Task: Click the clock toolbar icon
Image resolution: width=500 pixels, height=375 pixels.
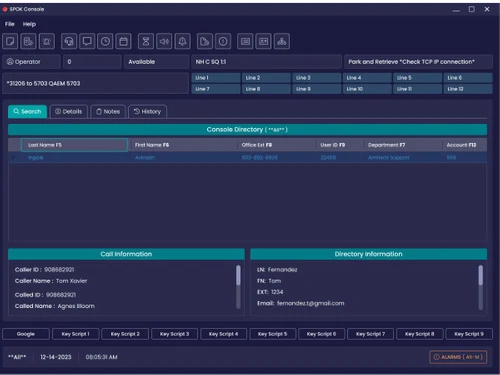Action: pyautogui.click(x=105, y=41)
